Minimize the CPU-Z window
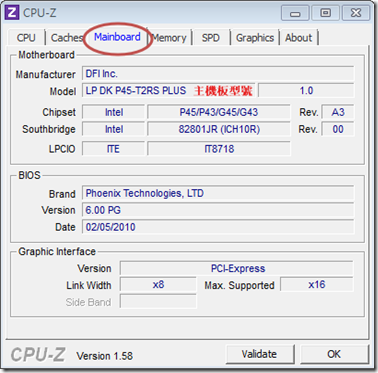The image size is (378, 373). pyautogui.click(x=295, y=14)
